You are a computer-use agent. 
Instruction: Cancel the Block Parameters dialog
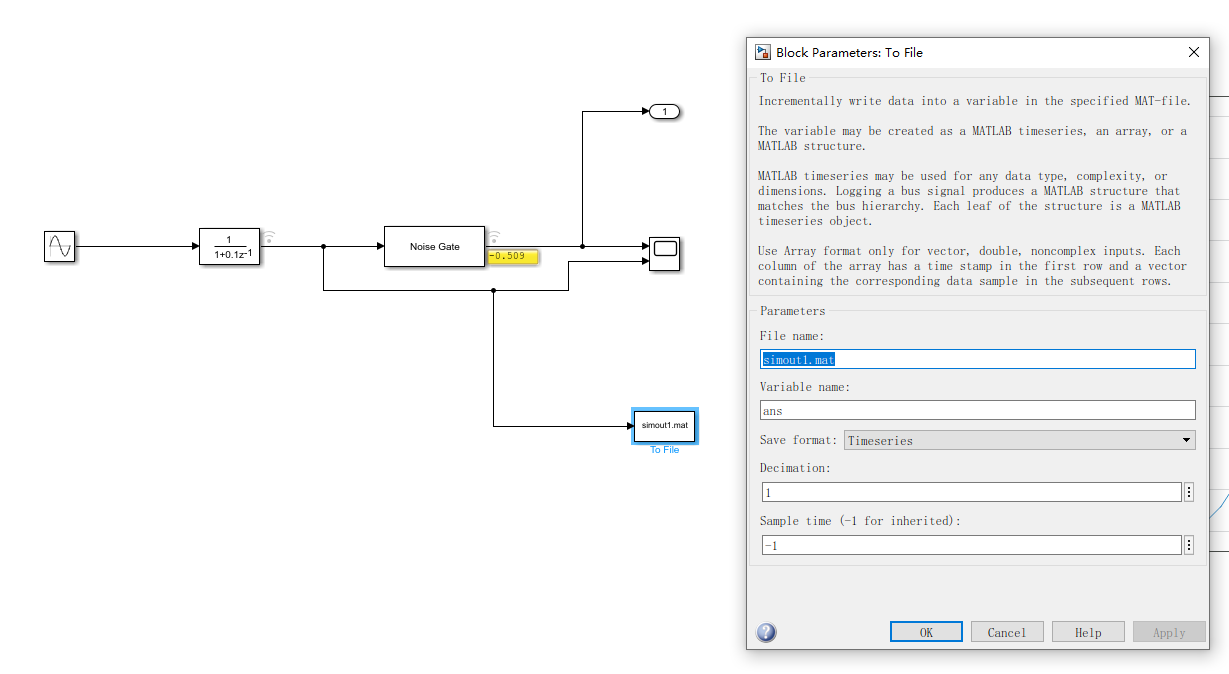click(1007, 631)
